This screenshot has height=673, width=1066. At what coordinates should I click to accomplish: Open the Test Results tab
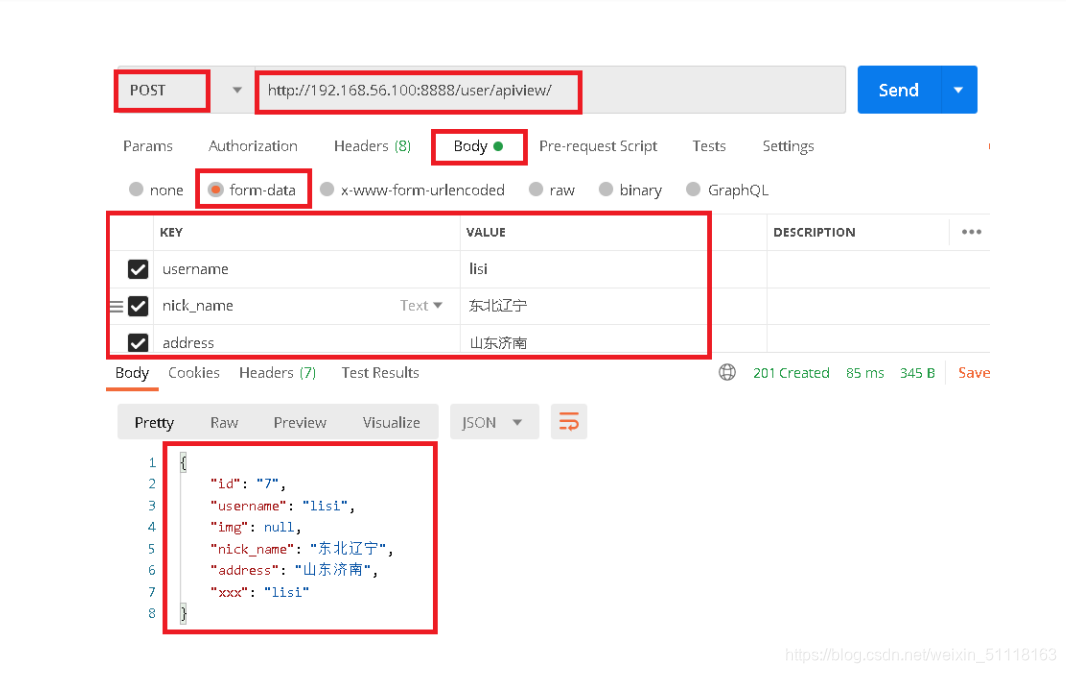[x=380, y=373]
